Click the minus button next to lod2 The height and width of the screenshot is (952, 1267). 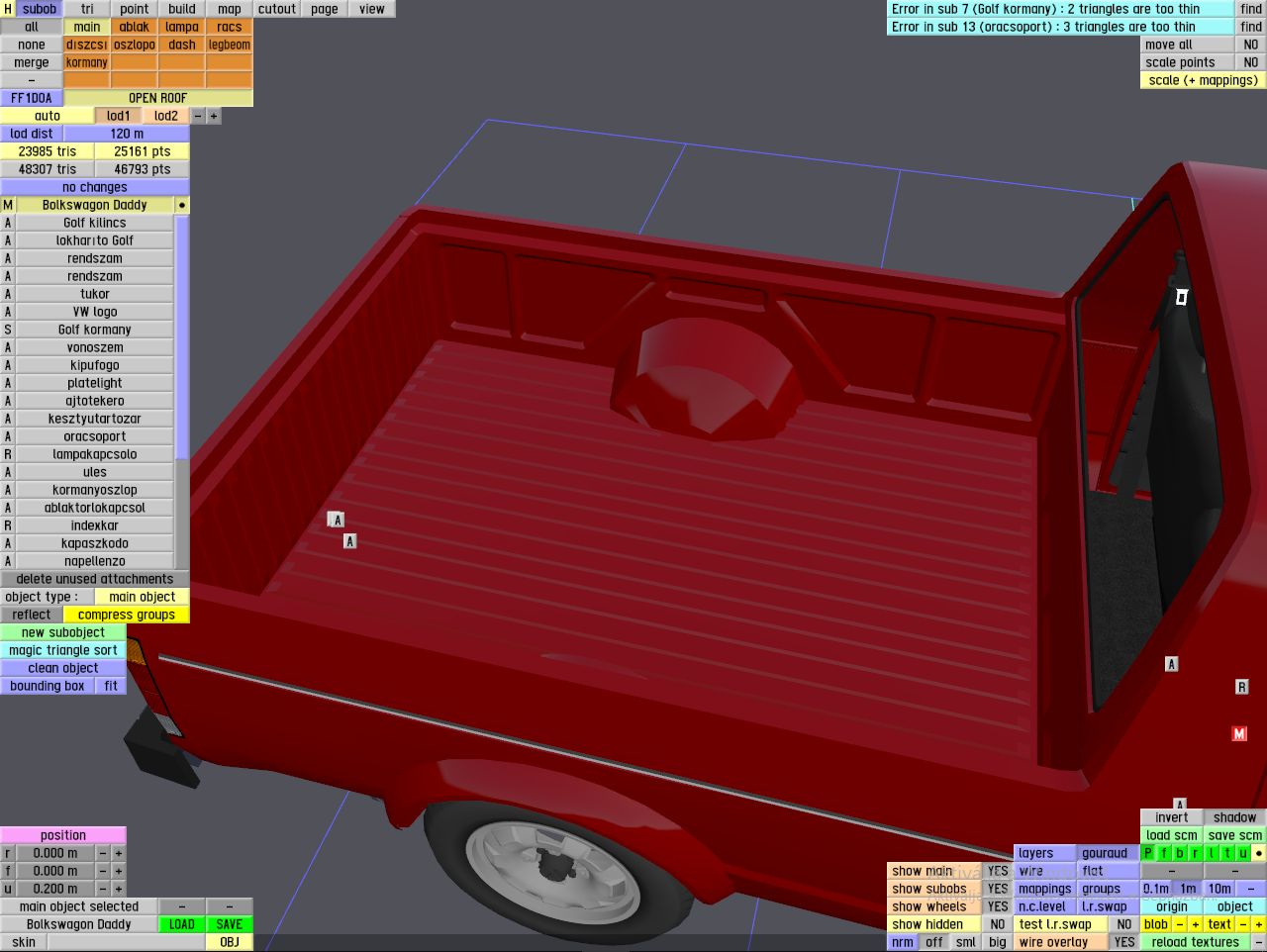pyautogui.click(x=198, y=116)
